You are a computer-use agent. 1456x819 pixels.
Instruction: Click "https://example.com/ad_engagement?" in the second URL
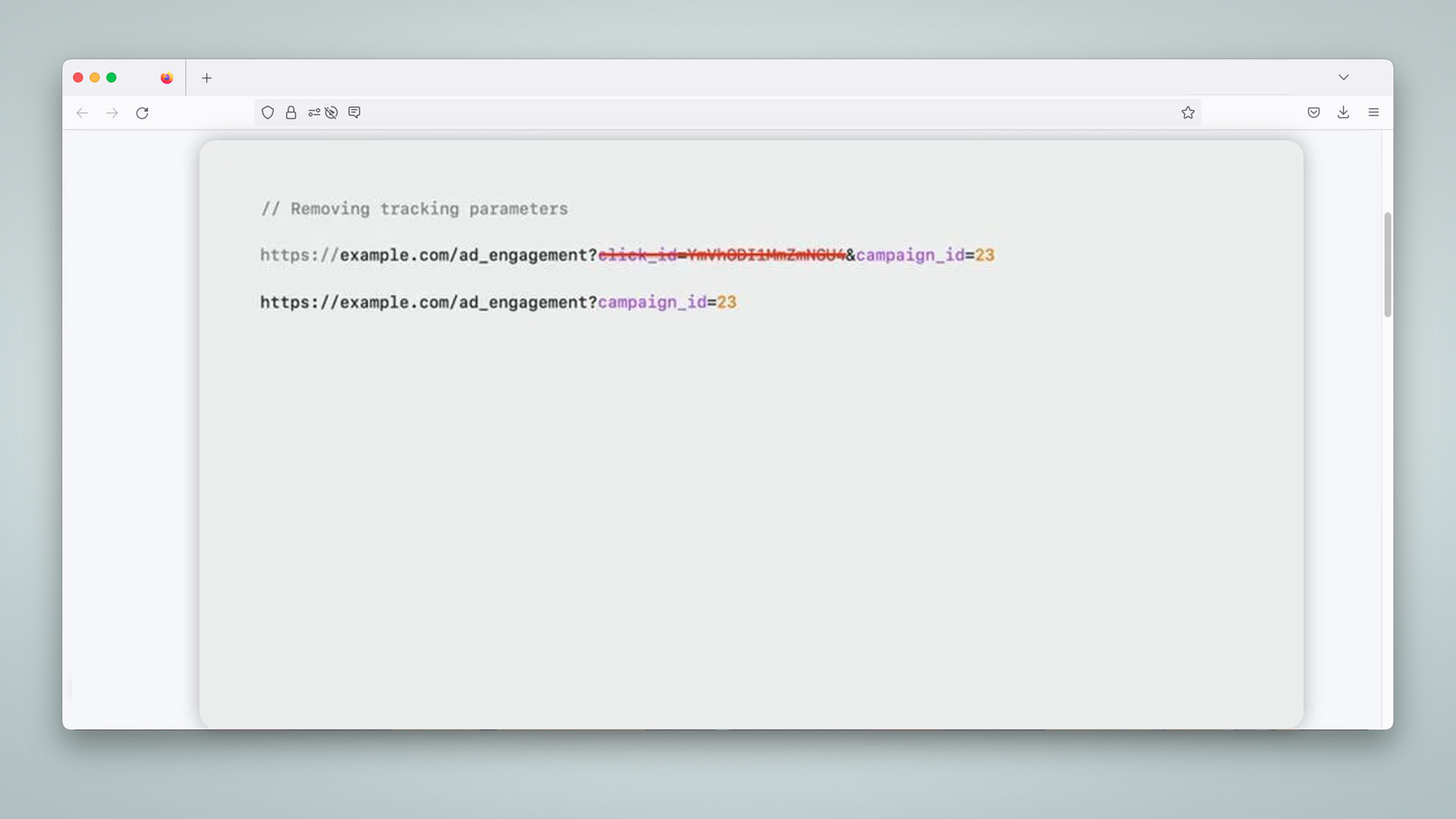pyautogui.click(x=428, y=303)
